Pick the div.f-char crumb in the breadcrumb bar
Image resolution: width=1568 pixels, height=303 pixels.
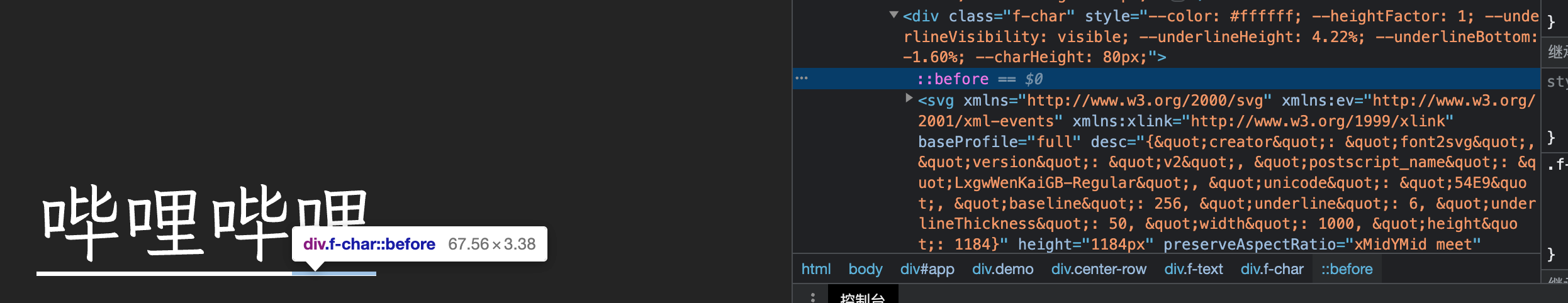pos(1272,269)
